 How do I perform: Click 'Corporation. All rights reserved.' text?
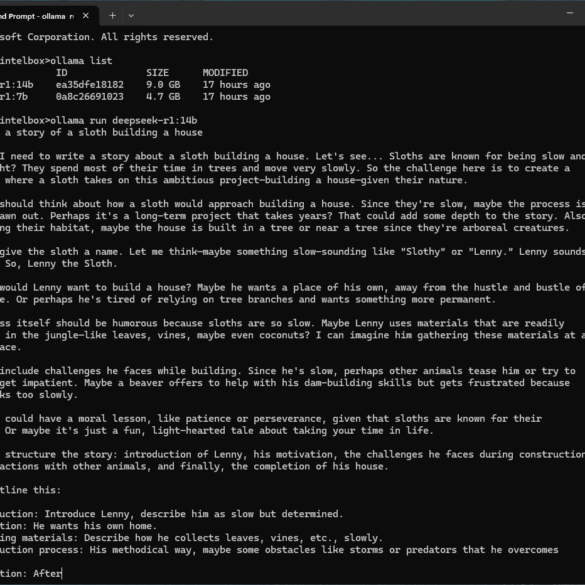120,37
